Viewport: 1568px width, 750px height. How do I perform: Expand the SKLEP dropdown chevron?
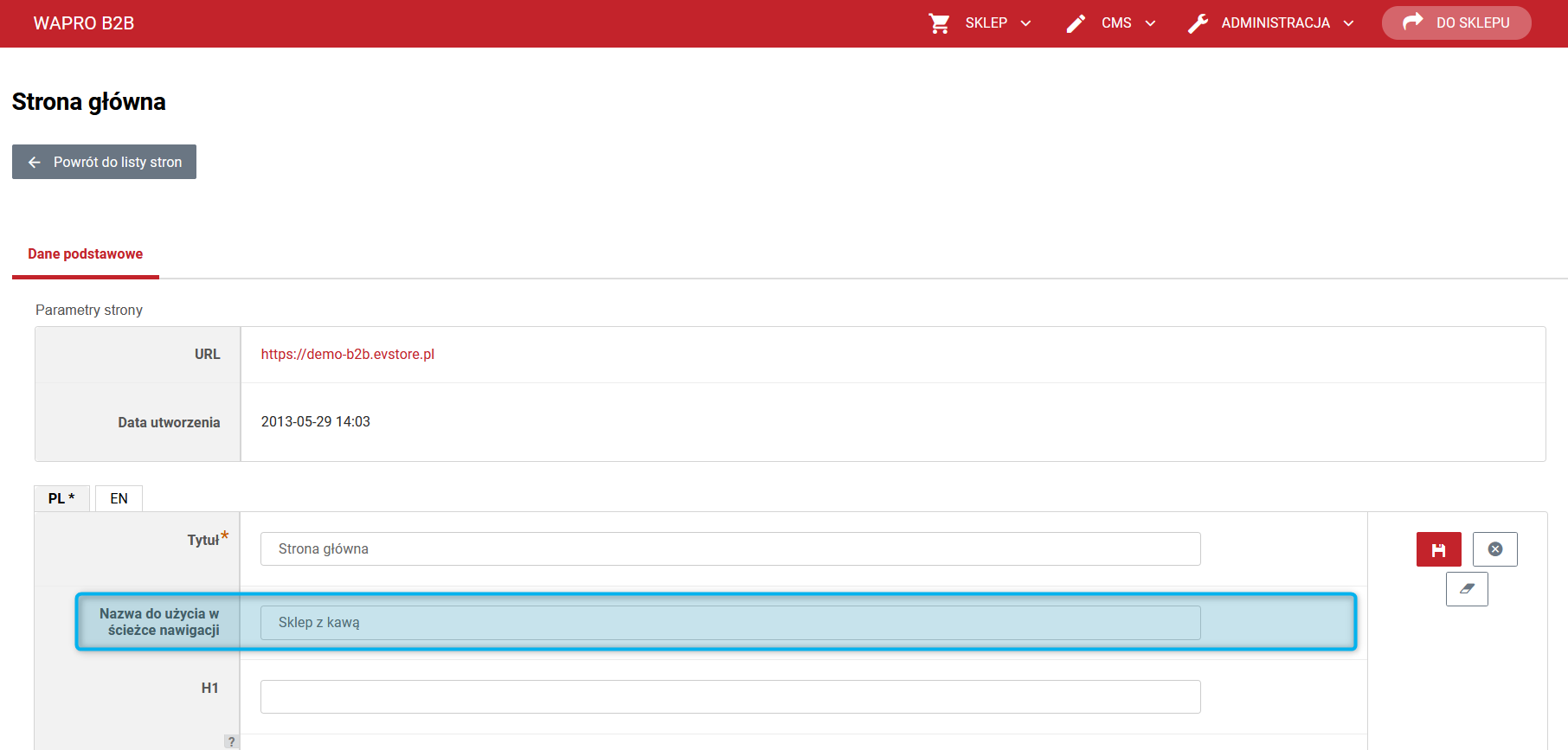tap(1026, 23)
